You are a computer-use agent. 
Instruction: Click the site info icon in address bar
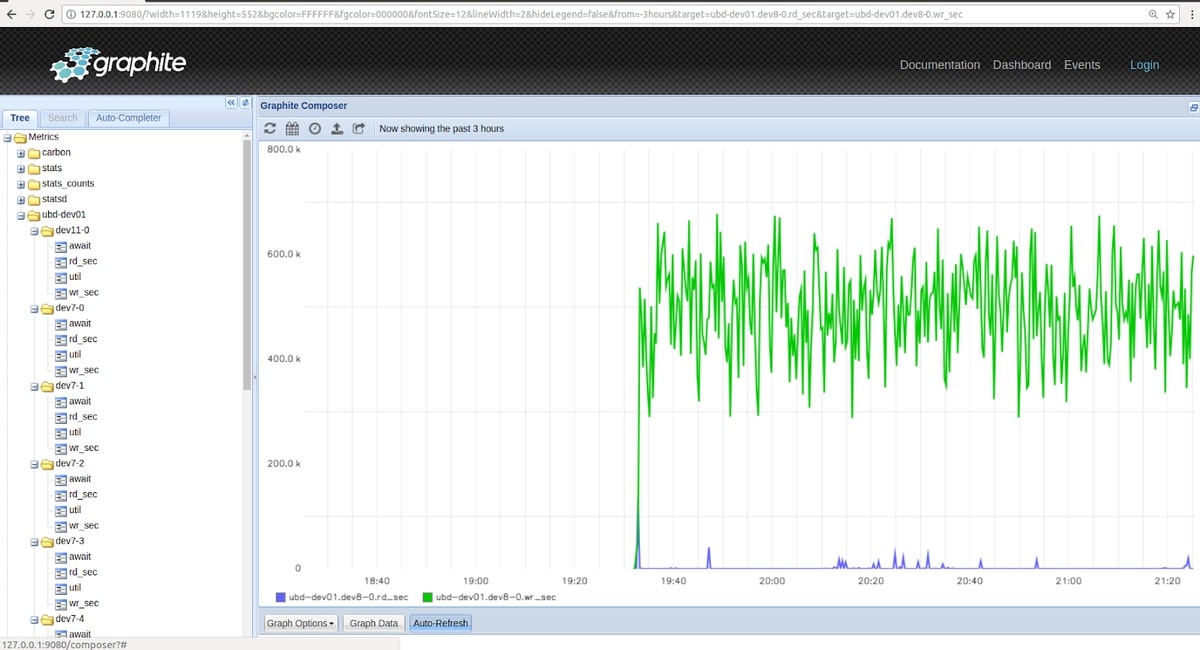(x=72, y=14)
